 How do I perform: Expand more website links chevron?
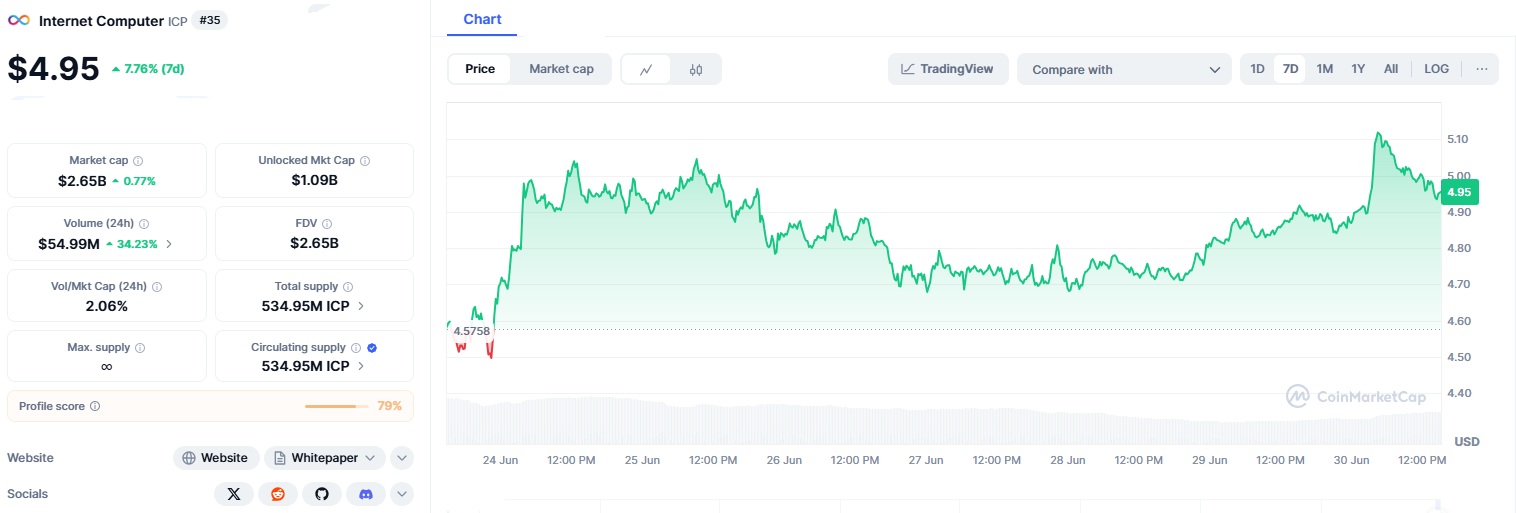click(x=402, y=458)
